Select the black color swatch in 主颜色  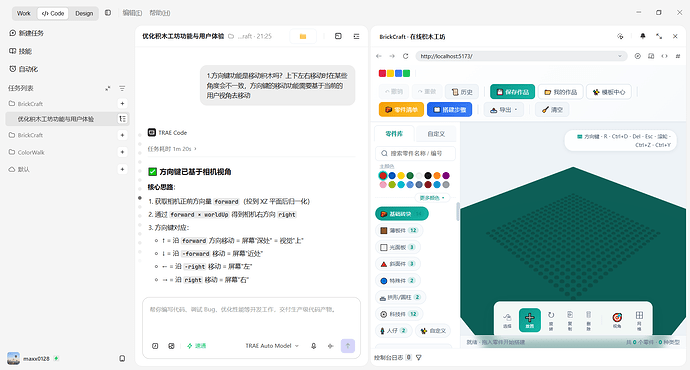(428, 176)
